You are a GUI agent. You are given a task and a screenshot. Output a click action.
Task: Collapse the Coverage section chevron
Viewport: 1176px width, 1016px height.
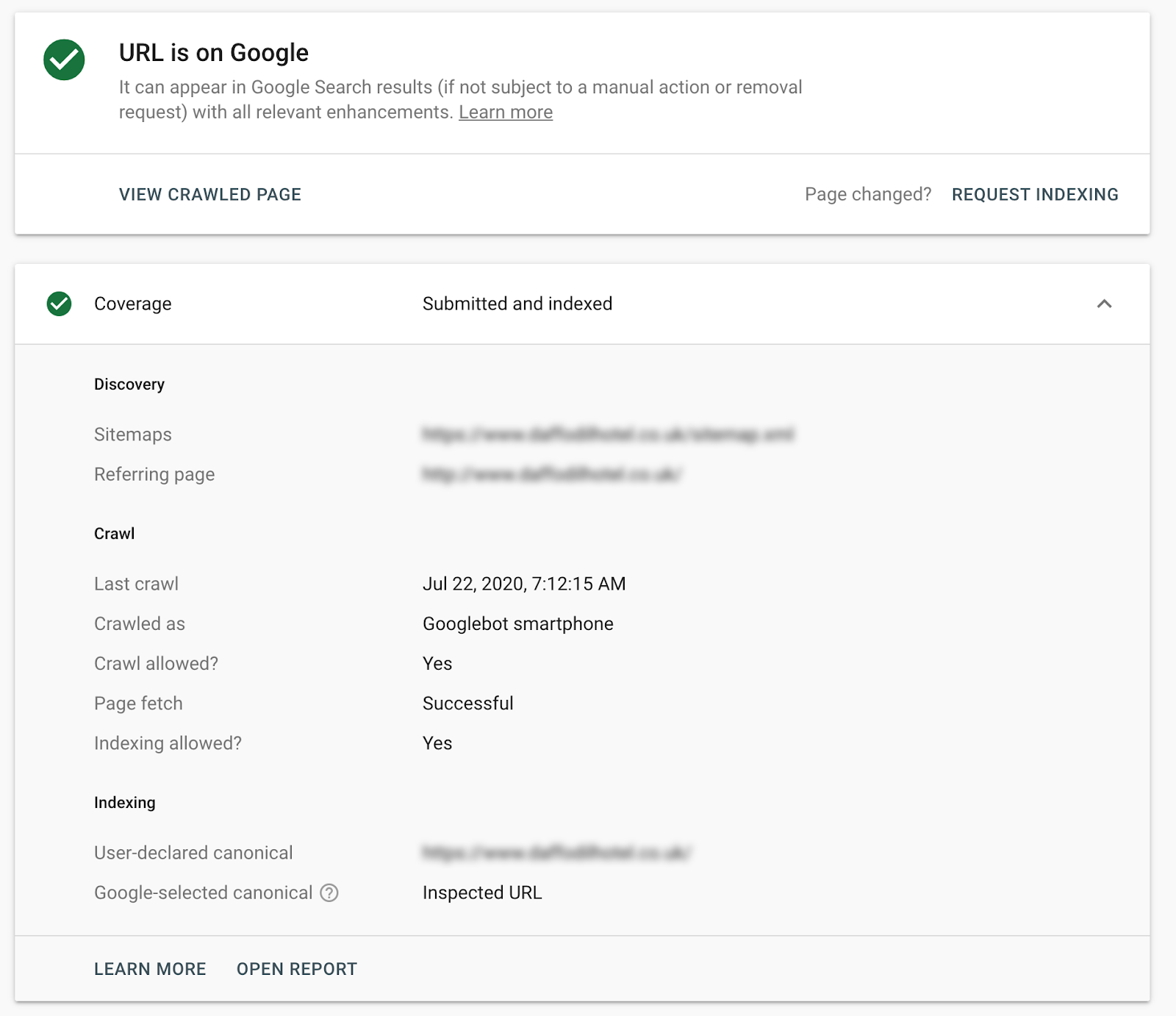pyautogui.click(x=1102, y=304)
